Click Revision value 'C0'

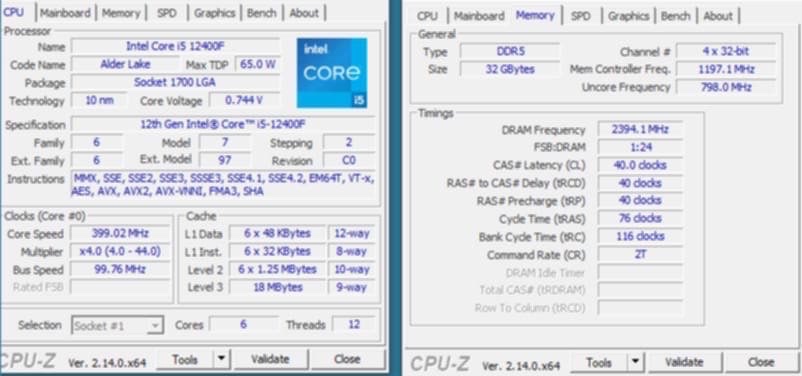point(349,160)
